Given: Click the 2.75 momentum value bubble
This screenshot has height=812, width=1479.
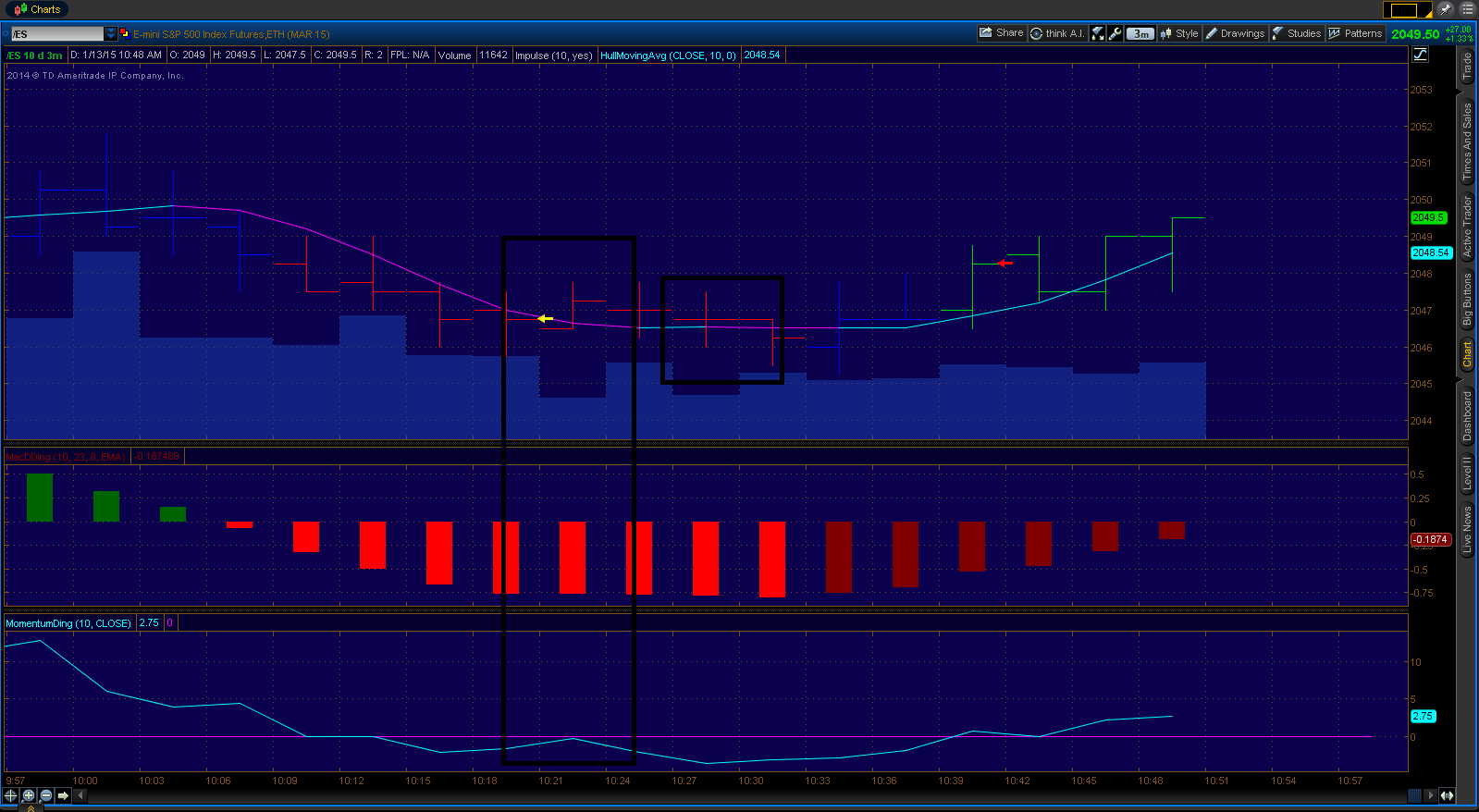Looking at the screenshot, I should point(1423,716).
